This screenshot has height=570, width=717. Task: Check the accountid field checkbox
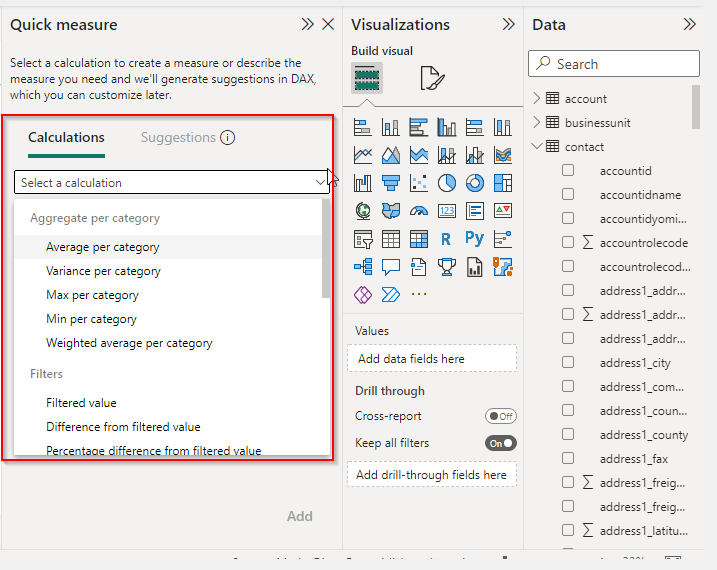[568, 171]
